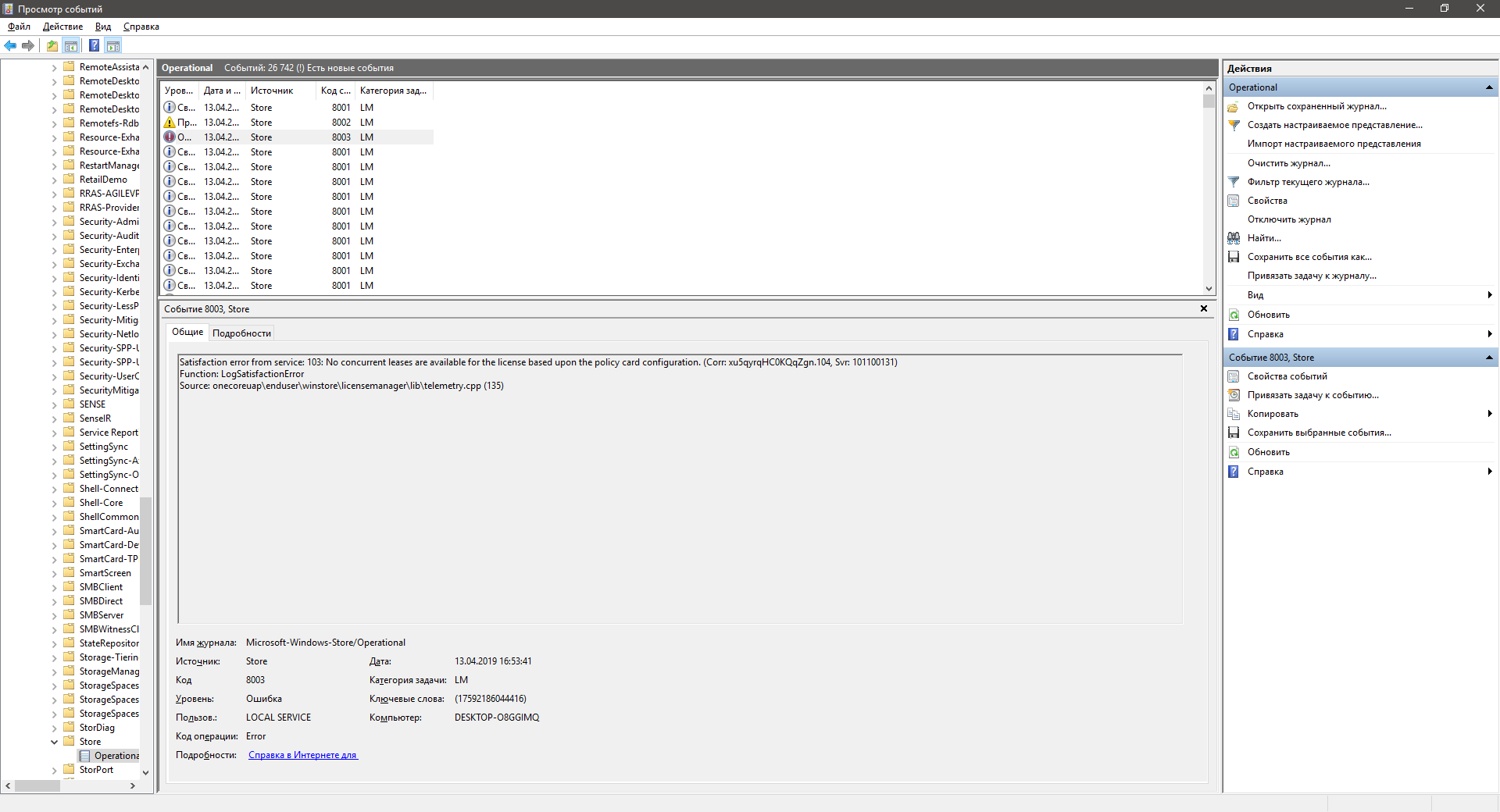Switch to the Общие tab
Screen dimensions: 1500x812
click(x=187, y=332)
